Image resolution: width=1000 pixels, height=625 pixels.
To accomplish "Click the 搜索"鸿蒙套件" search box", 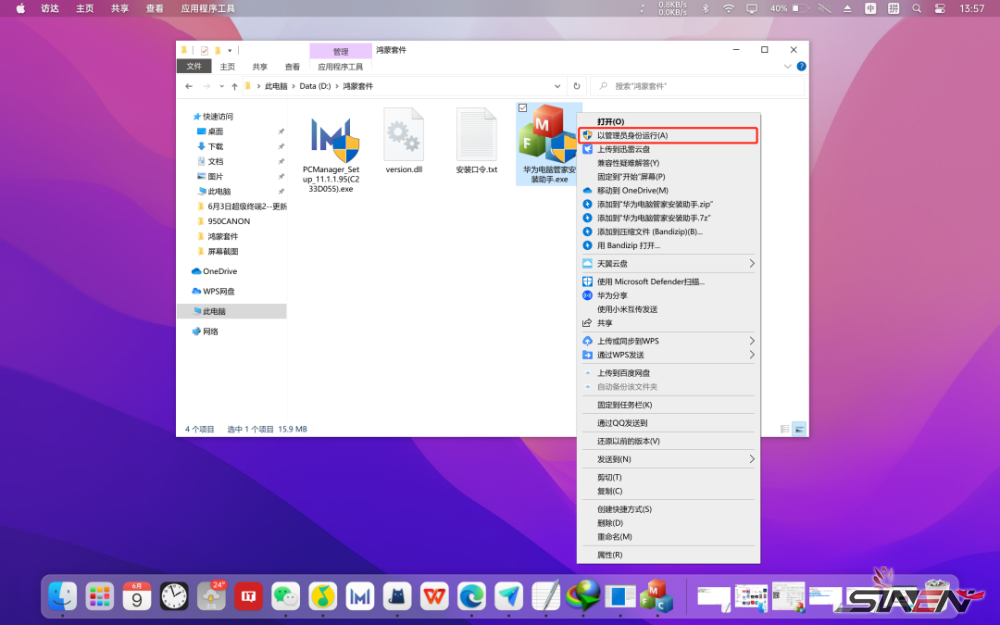I will tap(698, 86).
